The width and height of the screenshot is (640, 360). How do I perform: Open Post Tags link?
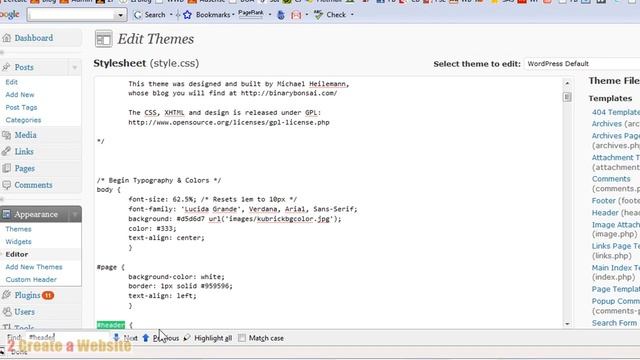[x=21, y=107]
